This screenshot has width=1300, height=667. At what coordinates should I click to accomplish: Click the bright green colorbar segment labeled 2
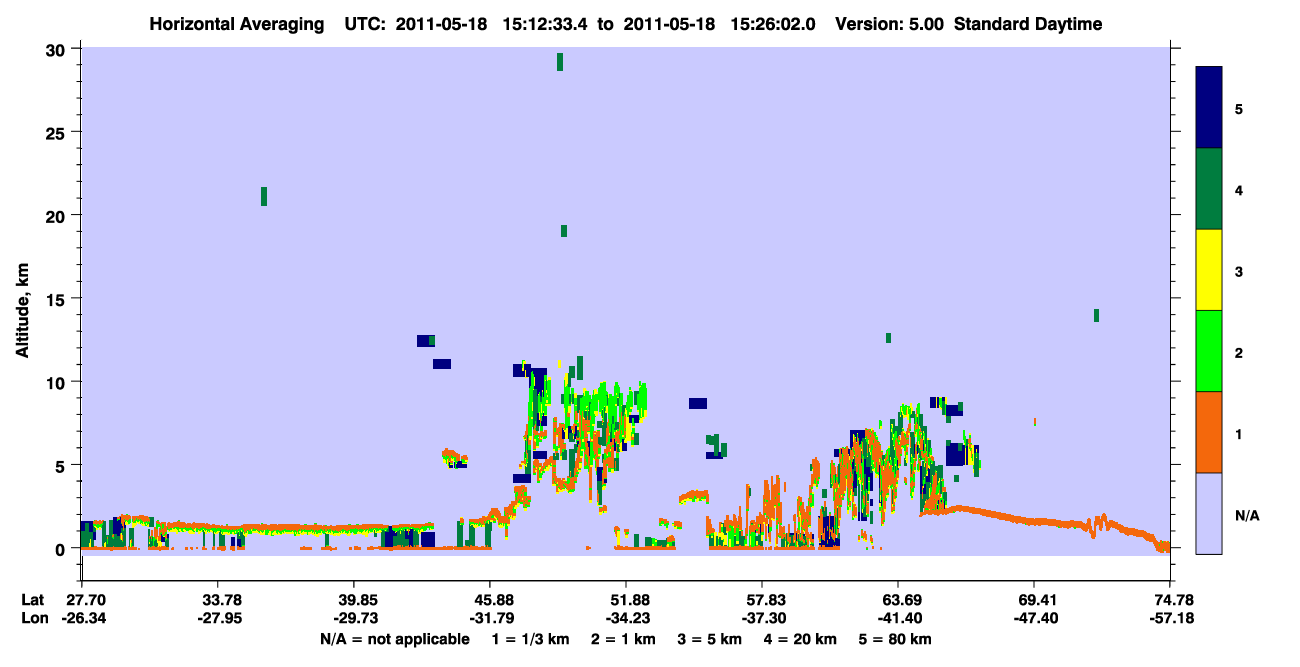click(x=1209, y=351)
